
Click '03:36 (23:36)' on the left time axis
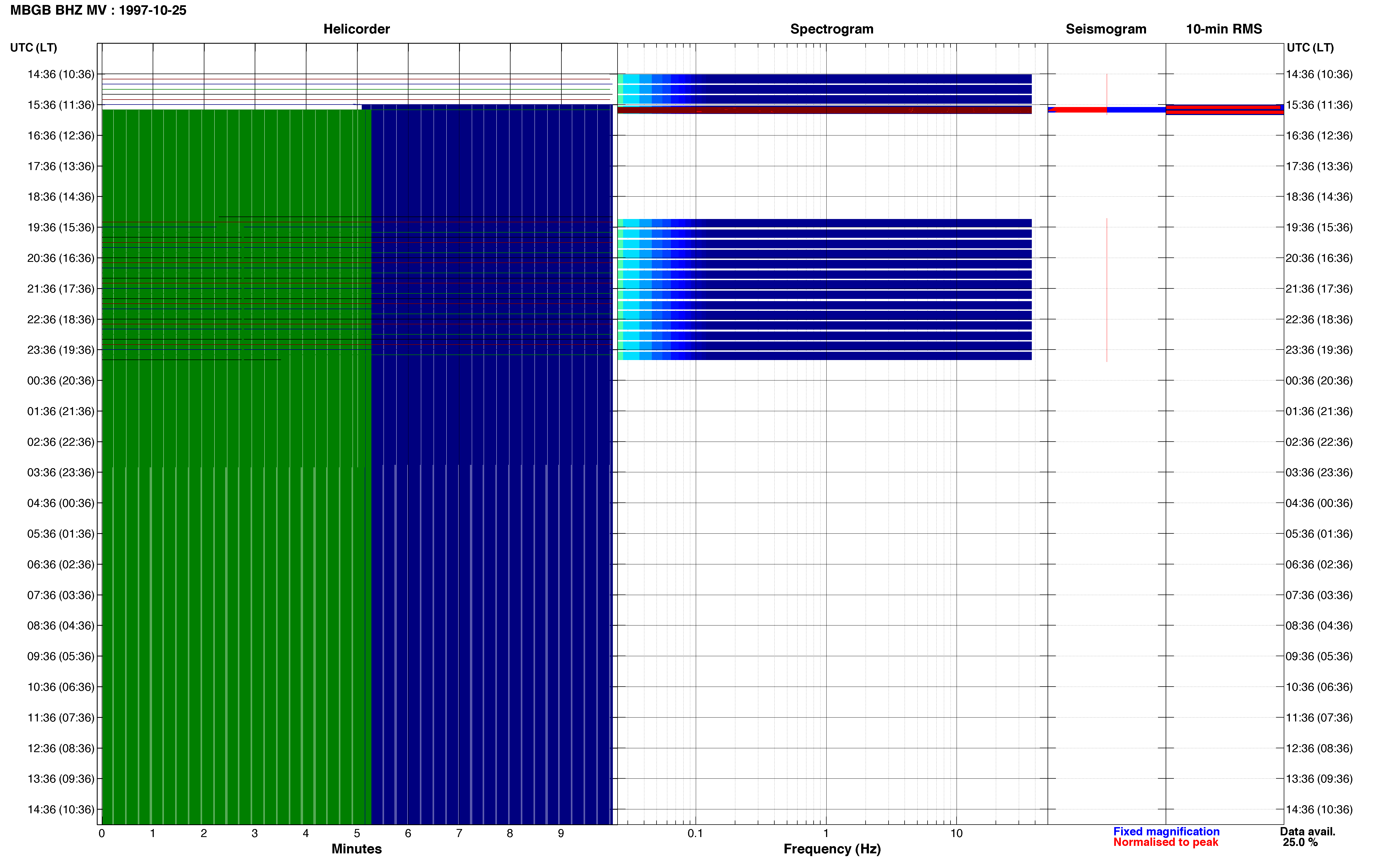pyautogui.click(x=61, y=473)
